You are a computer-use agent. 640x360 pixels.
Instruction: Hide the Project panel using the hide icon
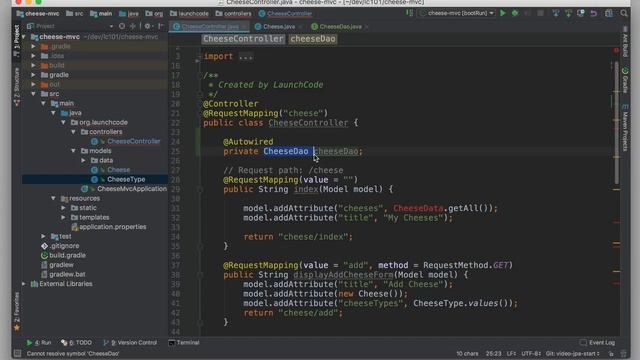161,26
